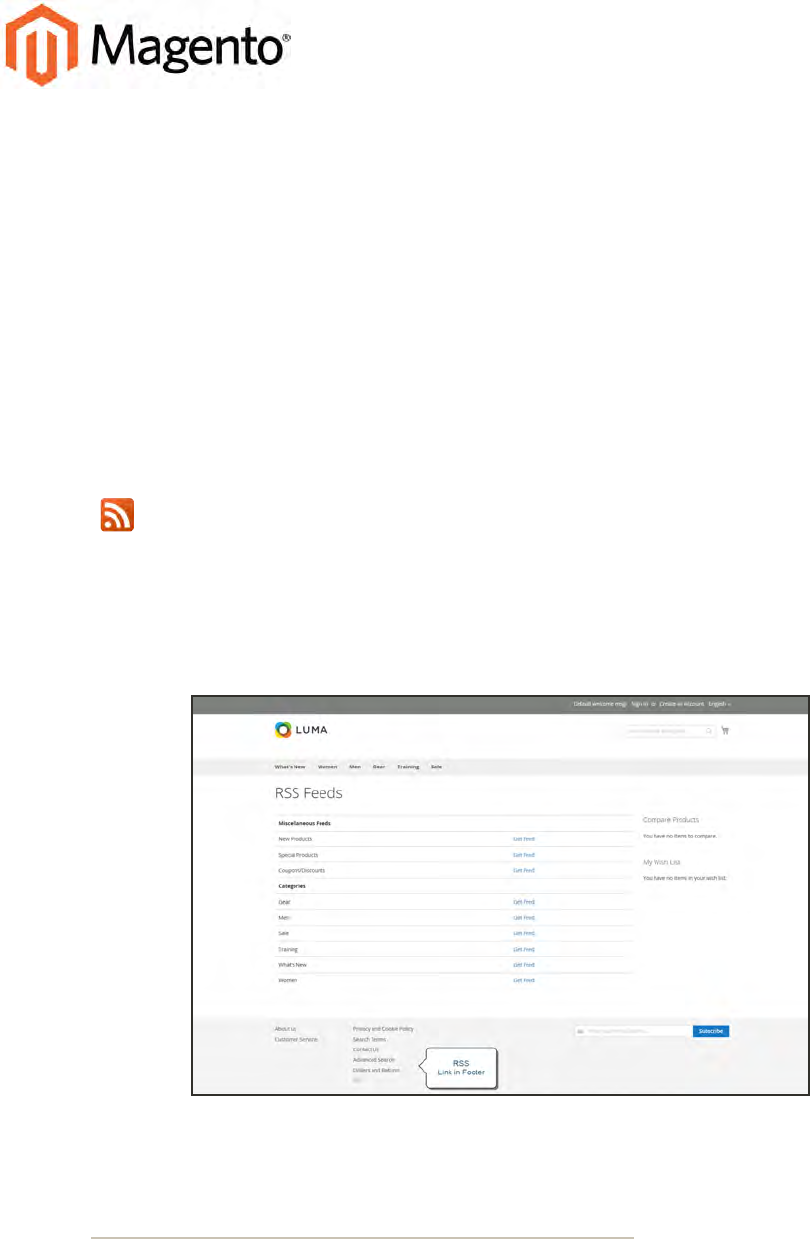Screen dimensions: 811x1239
Task: Open the What's New menu
Action: pyautogui.click(x=290, y=766)
